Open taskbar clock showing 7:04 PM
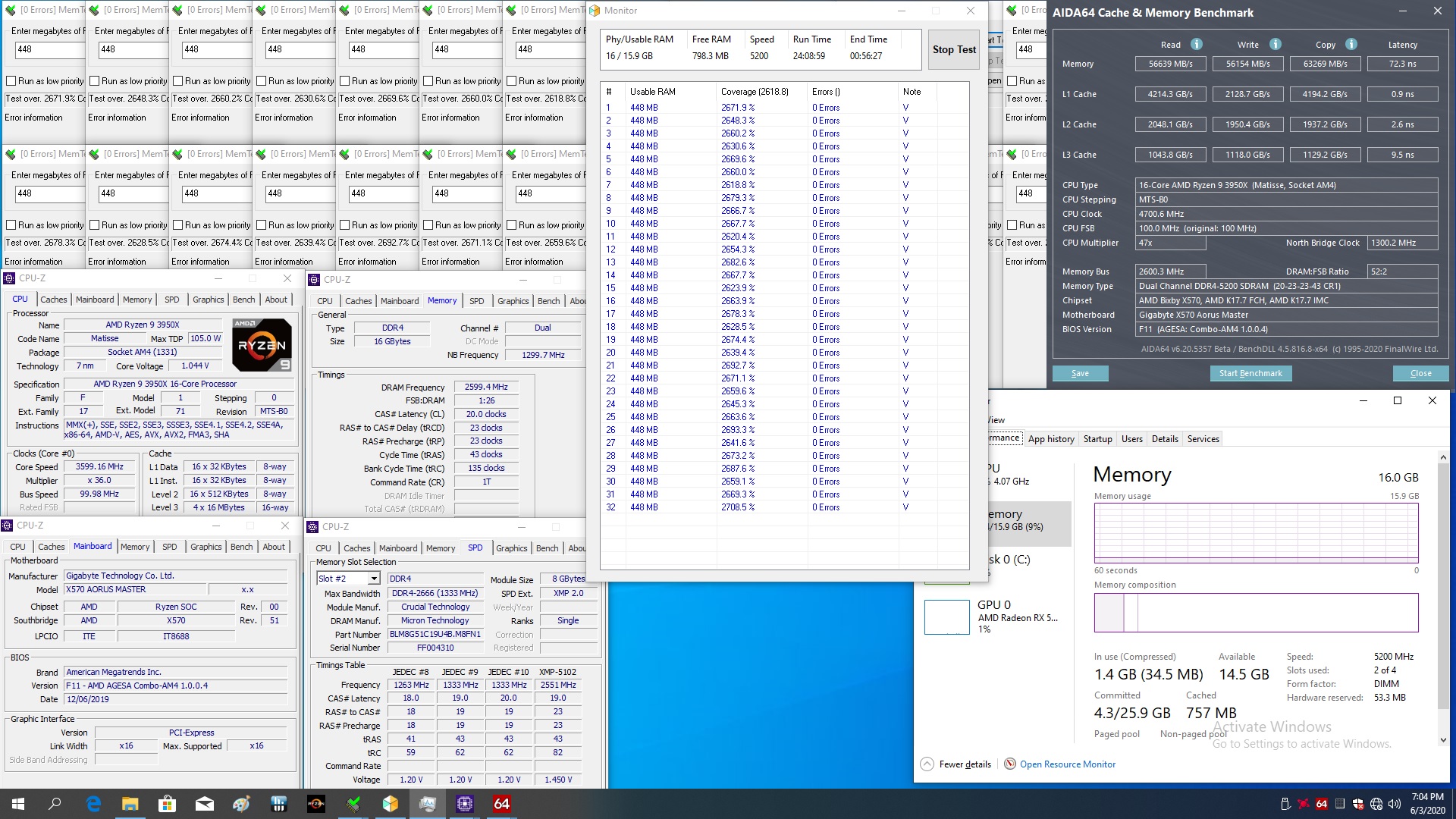 (1427, 804)
